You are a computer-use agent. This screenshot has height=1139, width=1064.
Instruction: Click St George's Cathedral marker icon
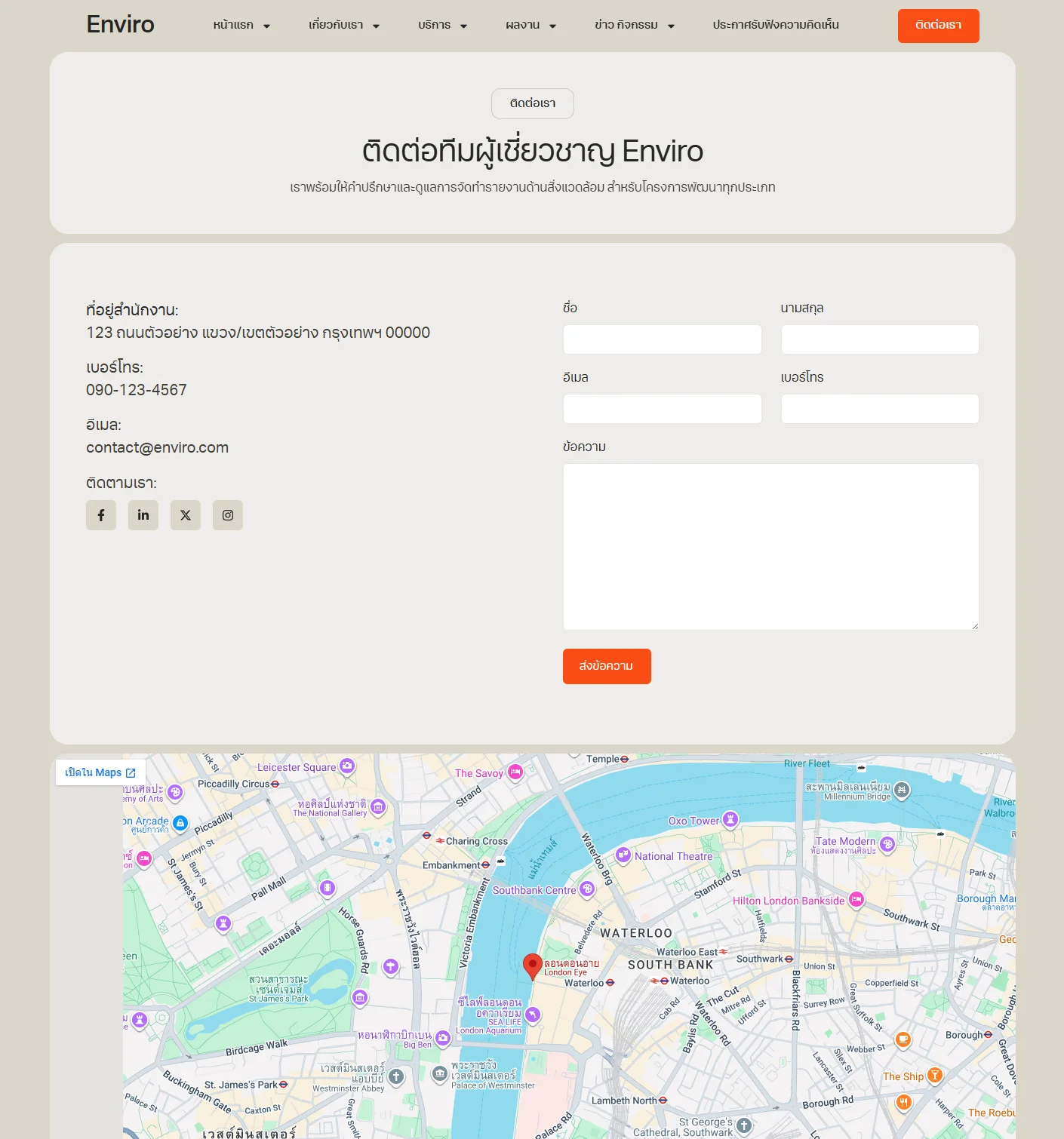click(744, 1126)
